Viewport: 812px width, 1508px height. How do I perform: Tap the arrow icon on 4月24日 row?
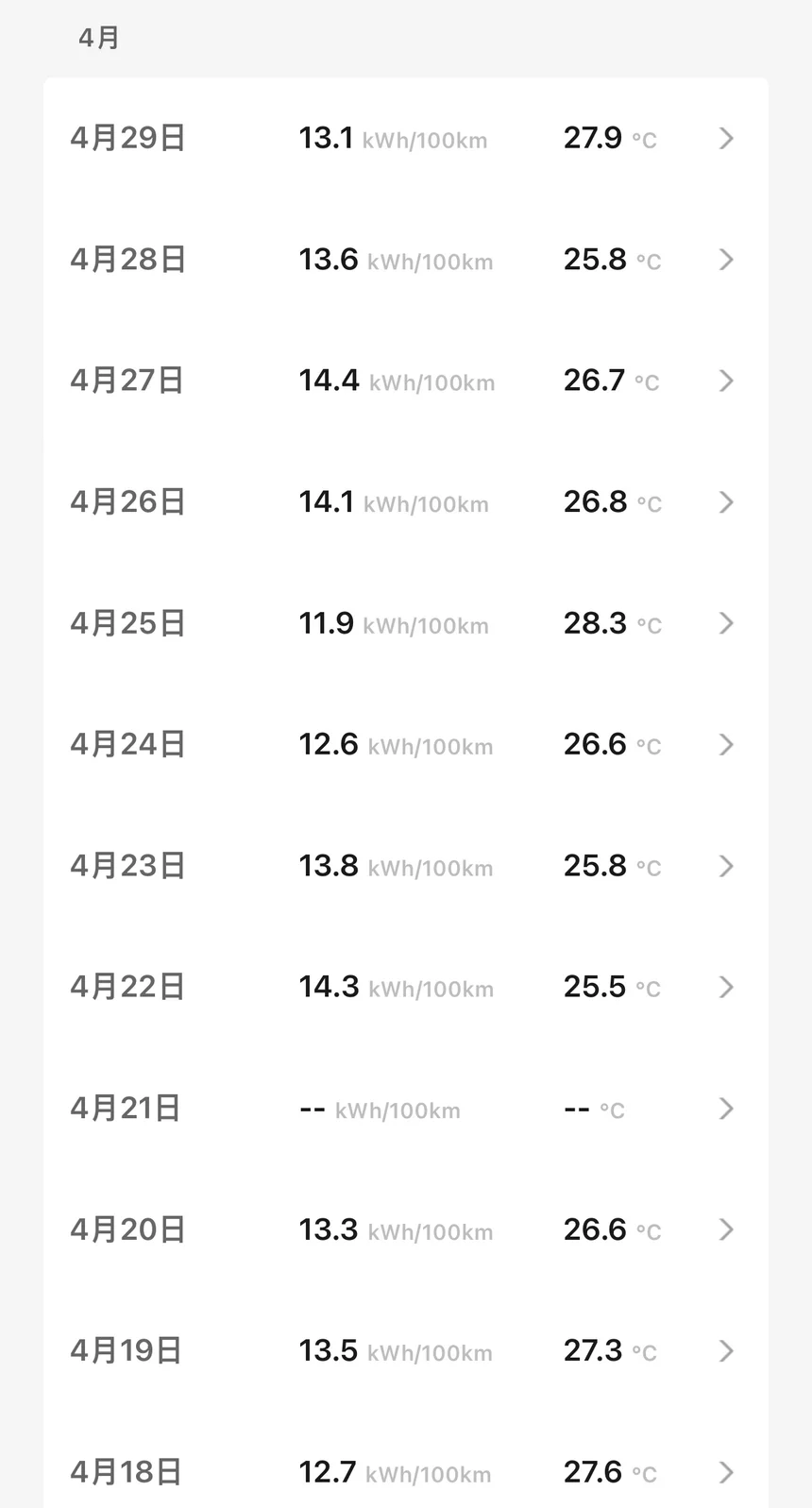tap(726, 745)
